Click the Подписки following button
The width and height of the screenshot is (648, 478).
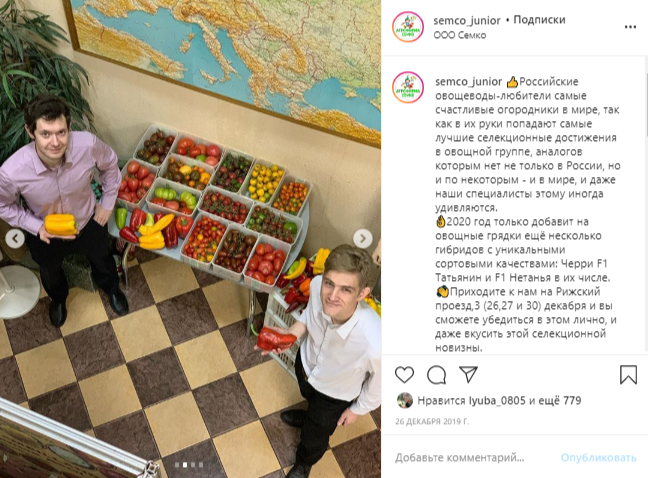click(x=539, y=20)
